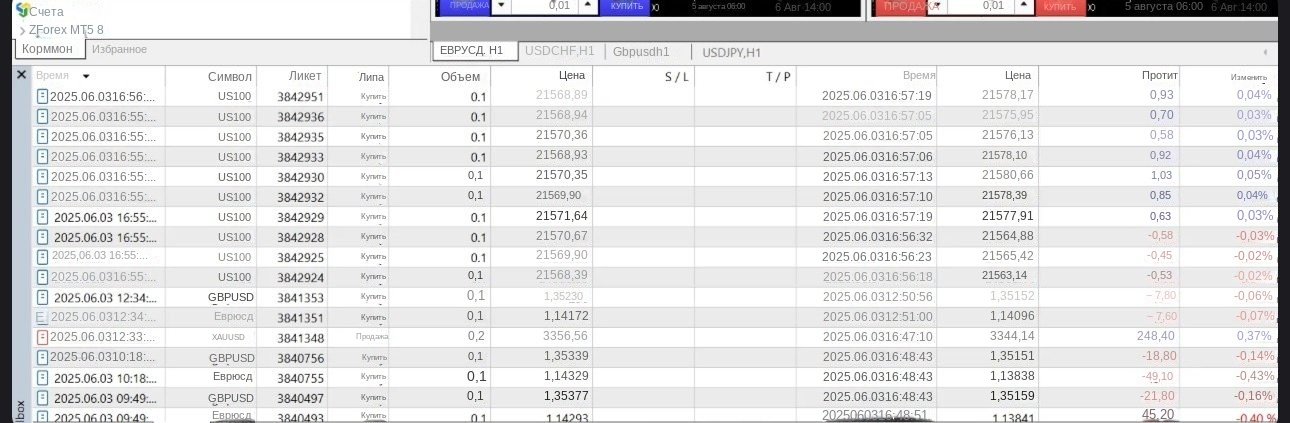Click price value 1,14172

click(566, 316)
